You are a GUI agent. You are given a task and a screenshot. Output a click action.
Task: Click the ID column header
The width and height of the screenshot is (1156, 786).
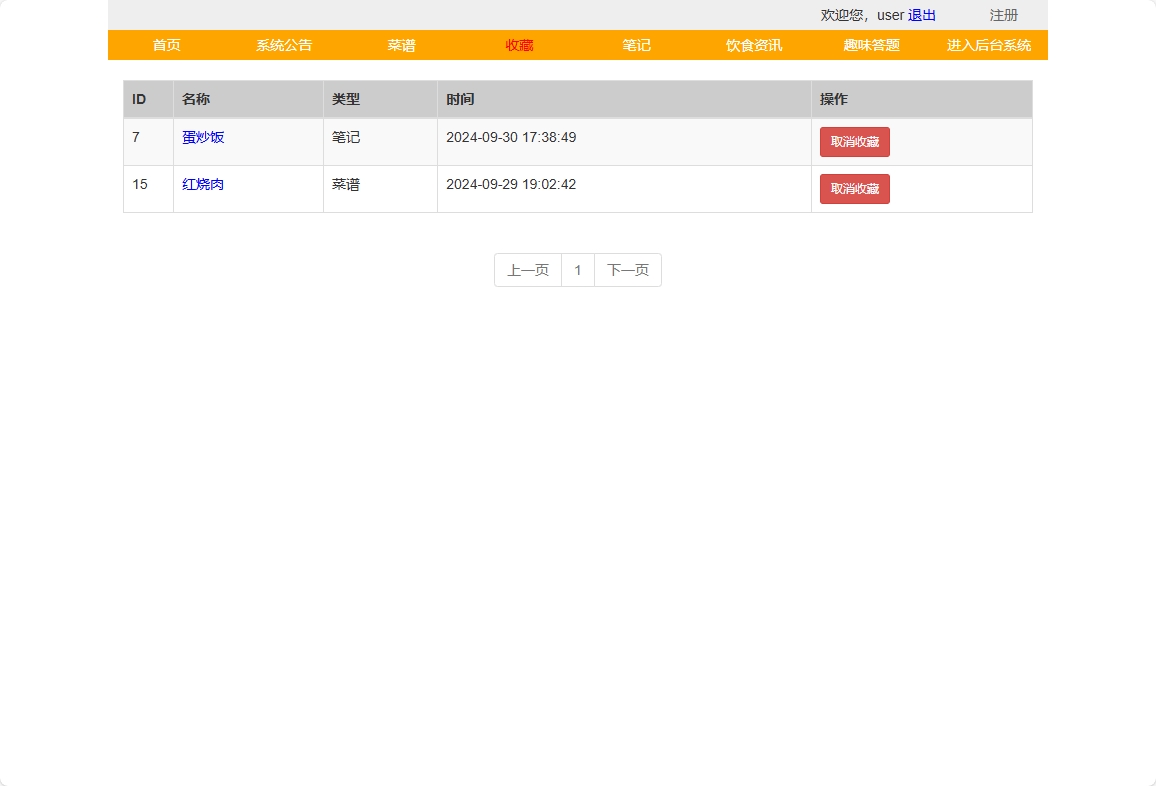coord(135,99)
